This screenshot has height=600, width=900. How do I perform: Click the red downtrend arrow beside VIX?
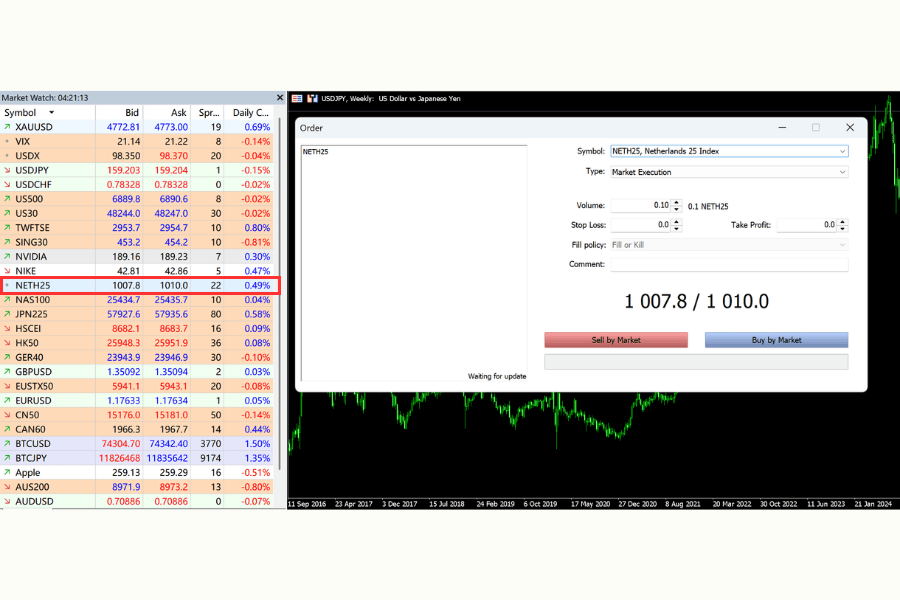click(8, 141)
